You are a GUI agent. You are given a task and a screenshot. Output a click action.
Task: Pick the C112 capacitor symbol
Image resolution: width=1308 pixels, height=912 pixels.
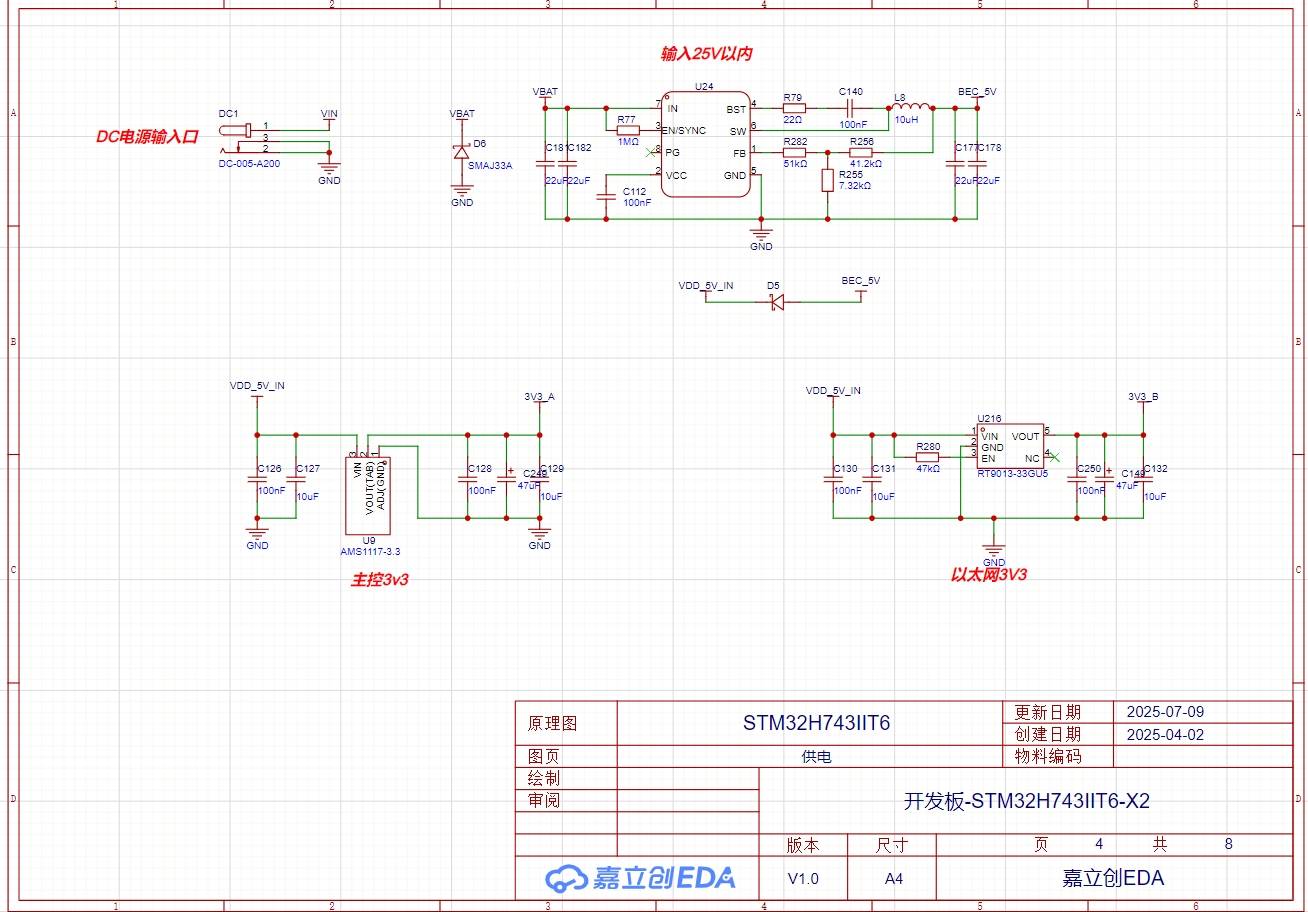606,198
